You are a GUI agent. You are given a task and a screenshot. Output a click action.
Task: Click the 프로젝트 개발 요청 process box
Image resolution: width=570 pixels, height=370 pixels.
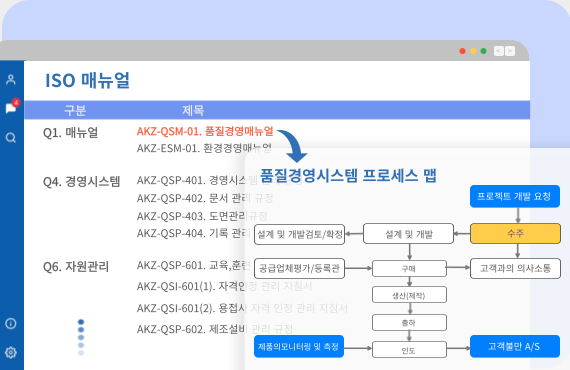[515, 196]
